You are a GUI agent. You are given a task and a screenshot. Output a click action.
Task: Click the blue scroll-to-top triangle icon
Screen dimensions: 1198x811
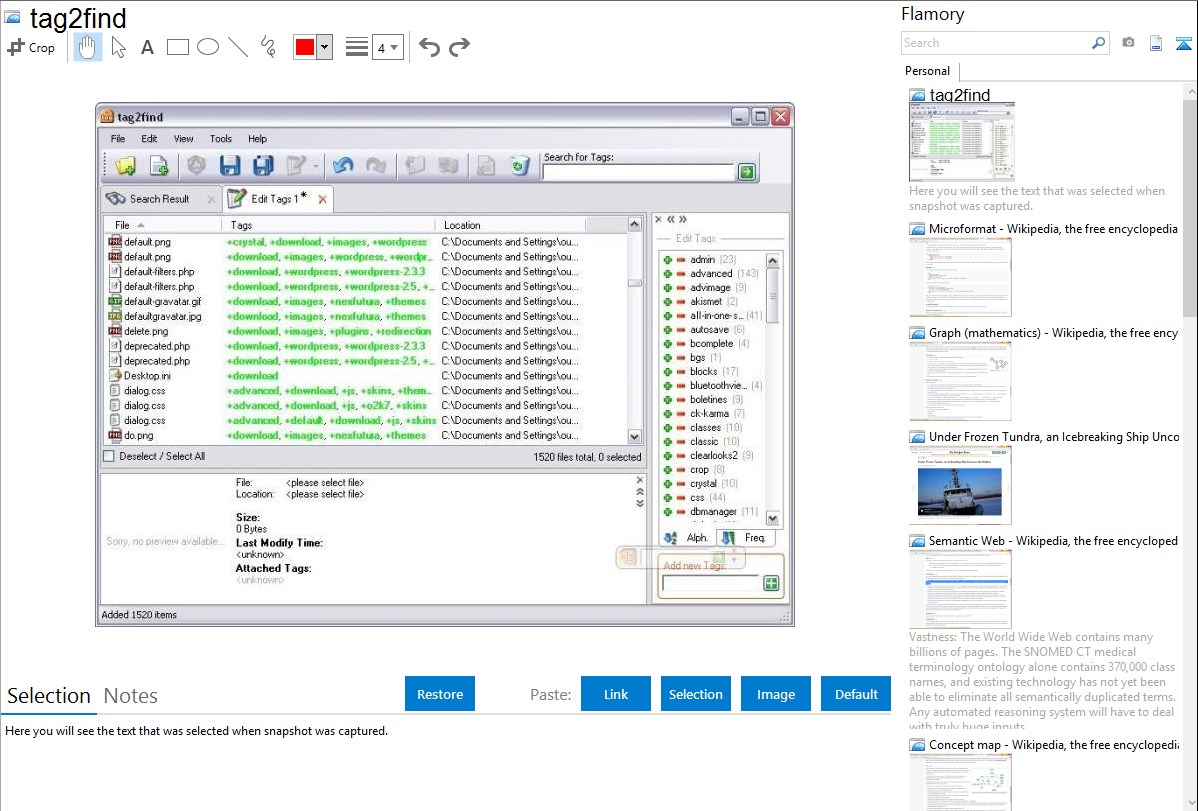click(x=1183, y=43)
